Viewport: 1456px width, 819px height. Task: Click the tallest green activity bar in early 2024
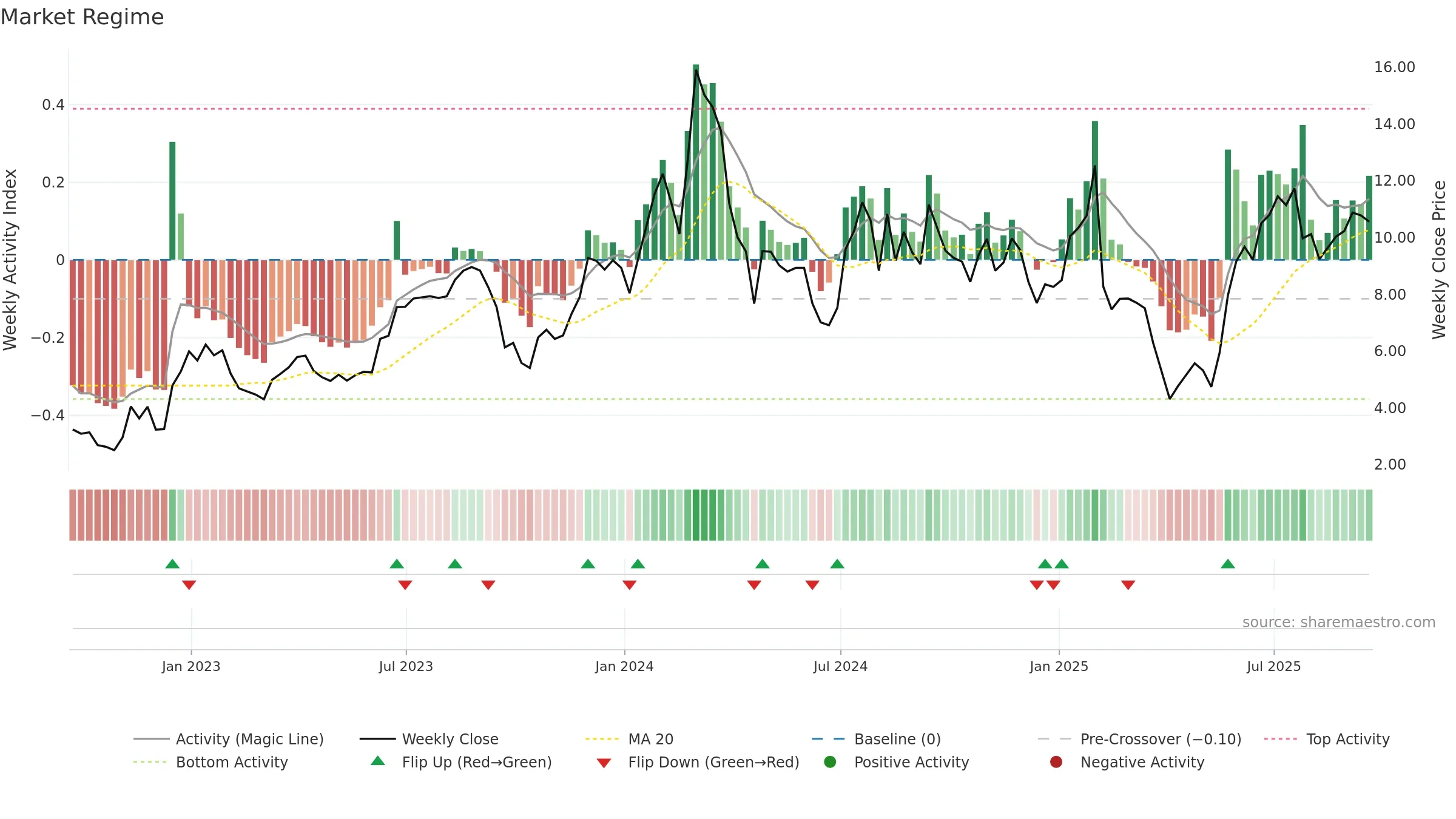(696, 162)
